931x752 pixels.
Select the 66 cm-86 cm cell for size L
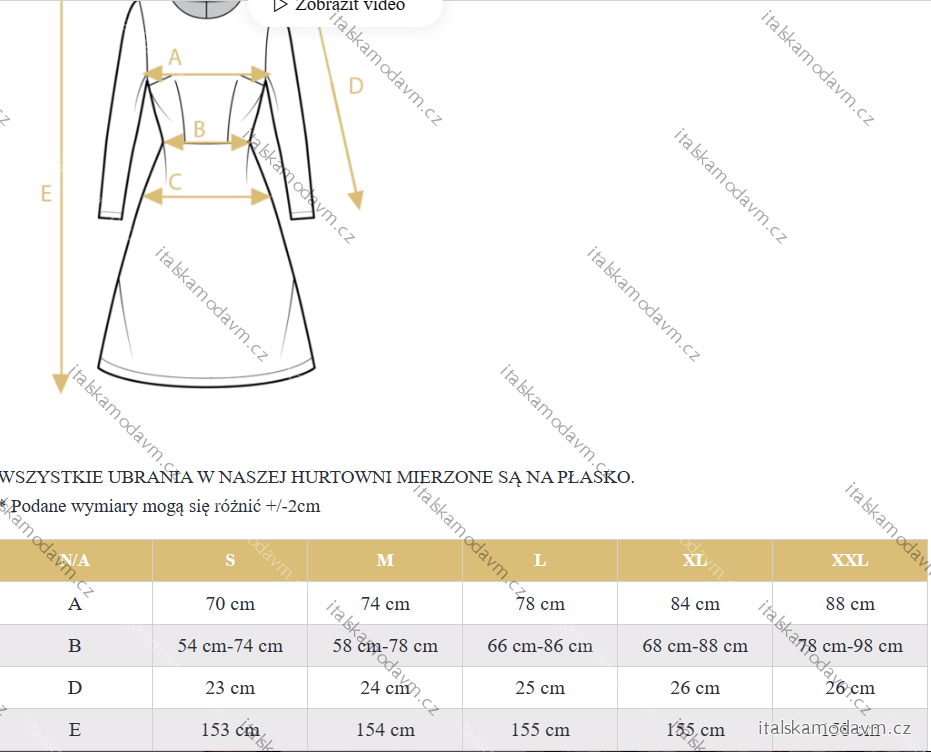(540, 646)
